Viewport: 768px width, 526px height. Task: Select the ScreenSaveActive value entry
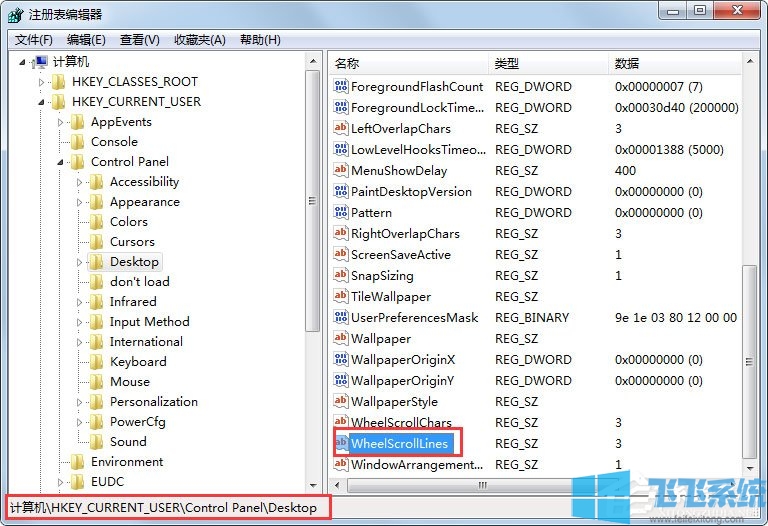pyautogui.click(x=400, y=254)
